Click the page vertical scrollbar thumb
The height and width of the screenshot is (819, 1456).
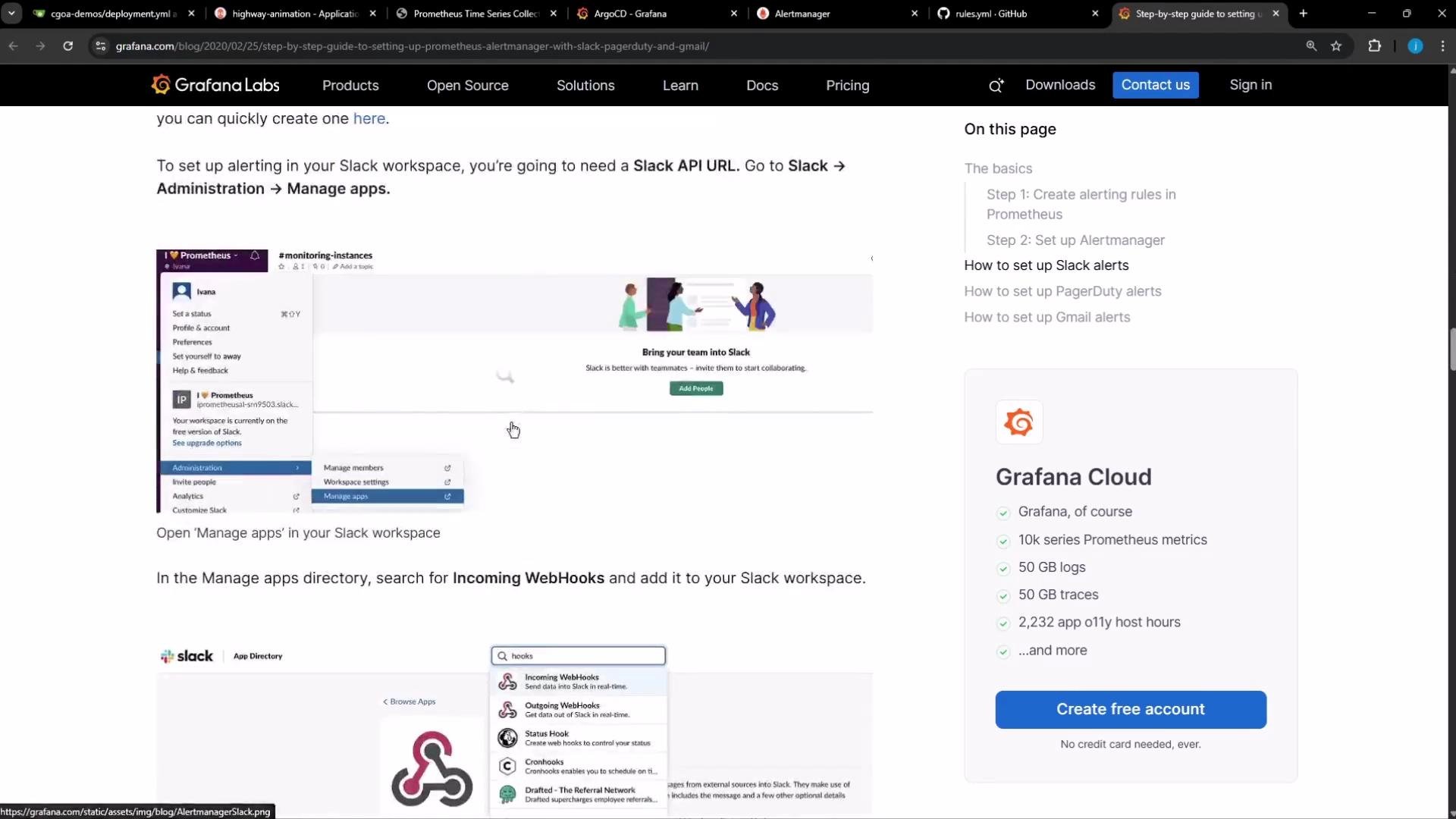[x=1451, y=349]
